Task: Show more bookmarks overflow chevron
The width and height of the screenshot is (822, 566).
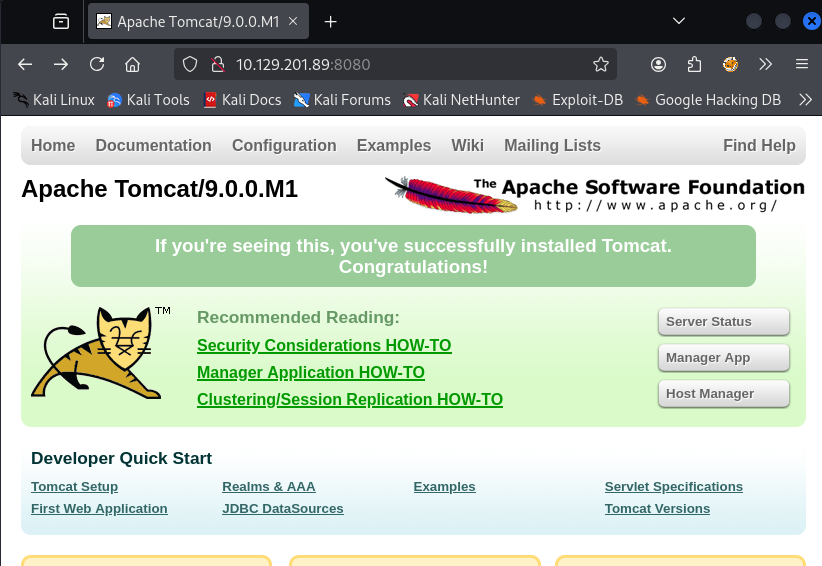Action: 805,99
